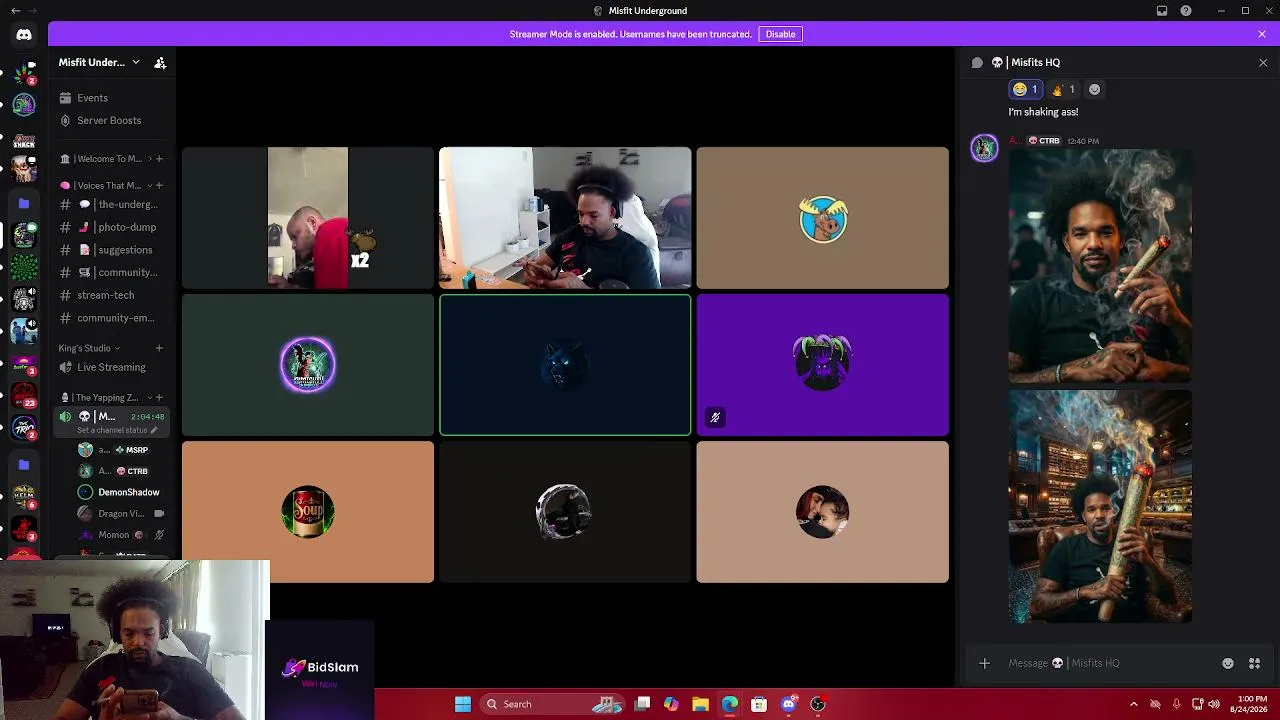The height and width of the screenshot is (720, 1280).
Task: Add a reaction with the smiley icon
Action: click(1094, 90)
